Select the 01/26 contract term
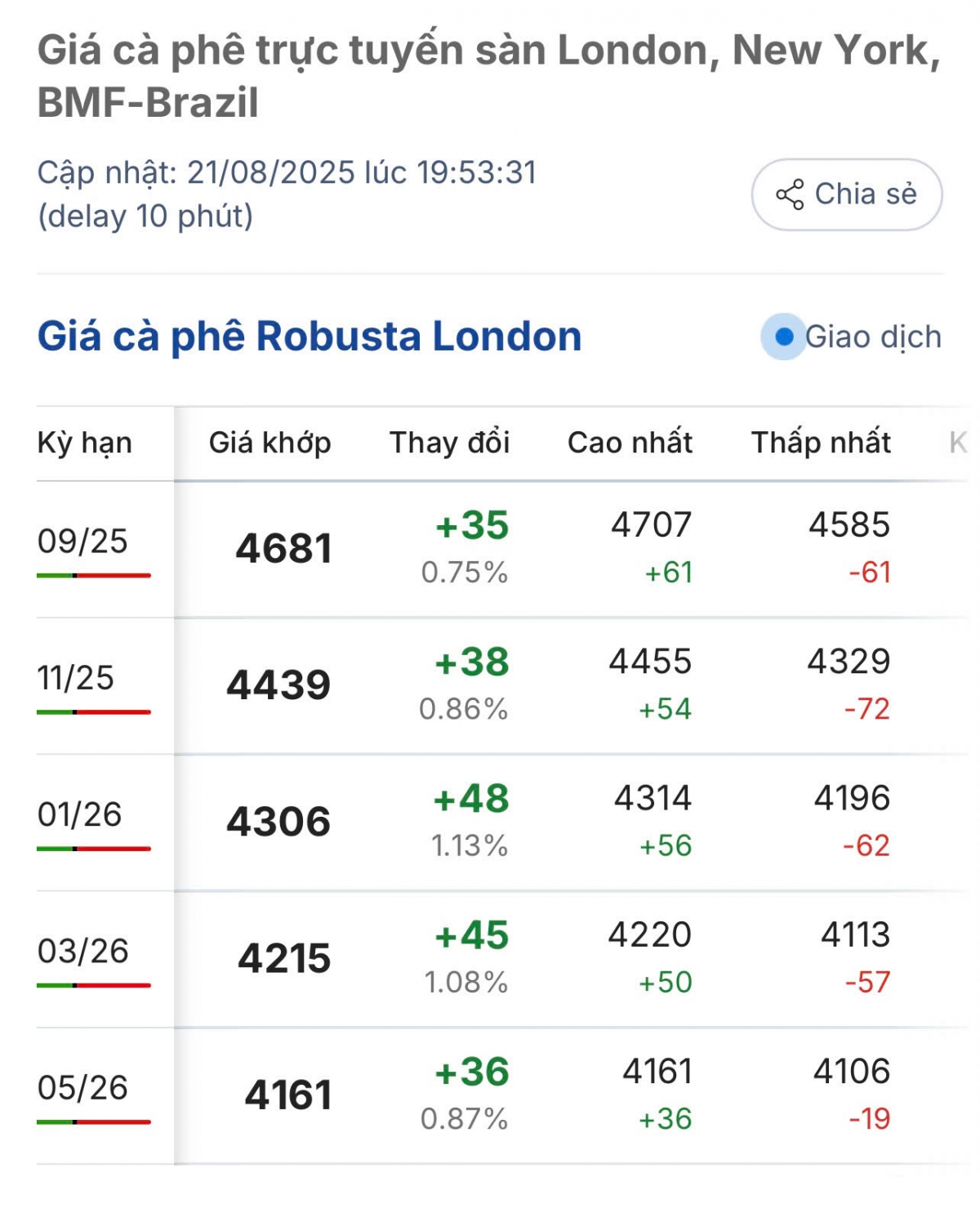Viewport: 980px width, 1213px height. (x=79, y=814)
